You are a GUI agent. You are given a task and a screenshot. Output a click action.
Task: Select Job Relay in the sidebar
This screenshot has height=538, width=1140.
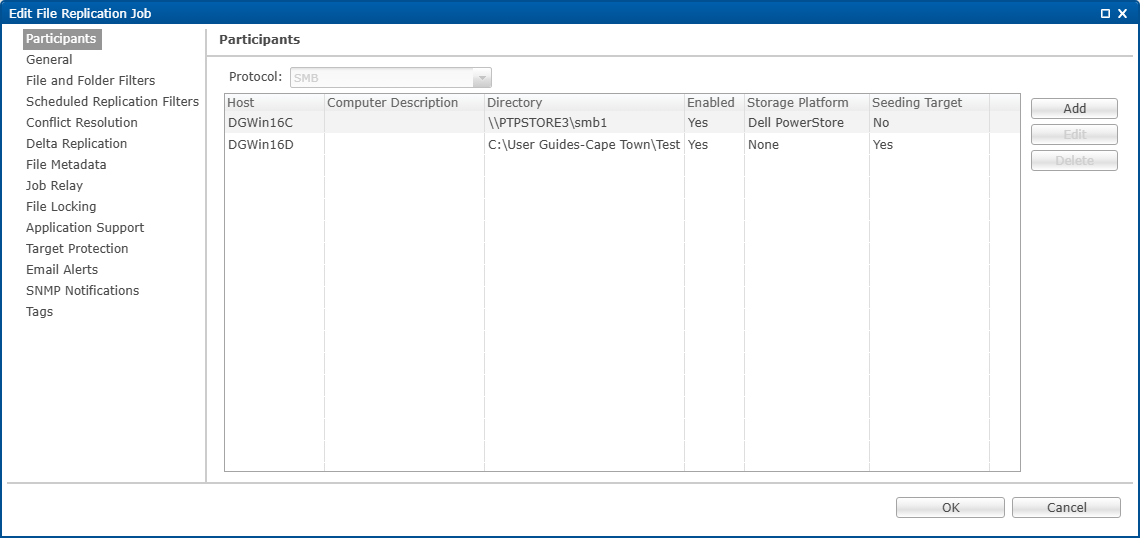pos(54,186)
